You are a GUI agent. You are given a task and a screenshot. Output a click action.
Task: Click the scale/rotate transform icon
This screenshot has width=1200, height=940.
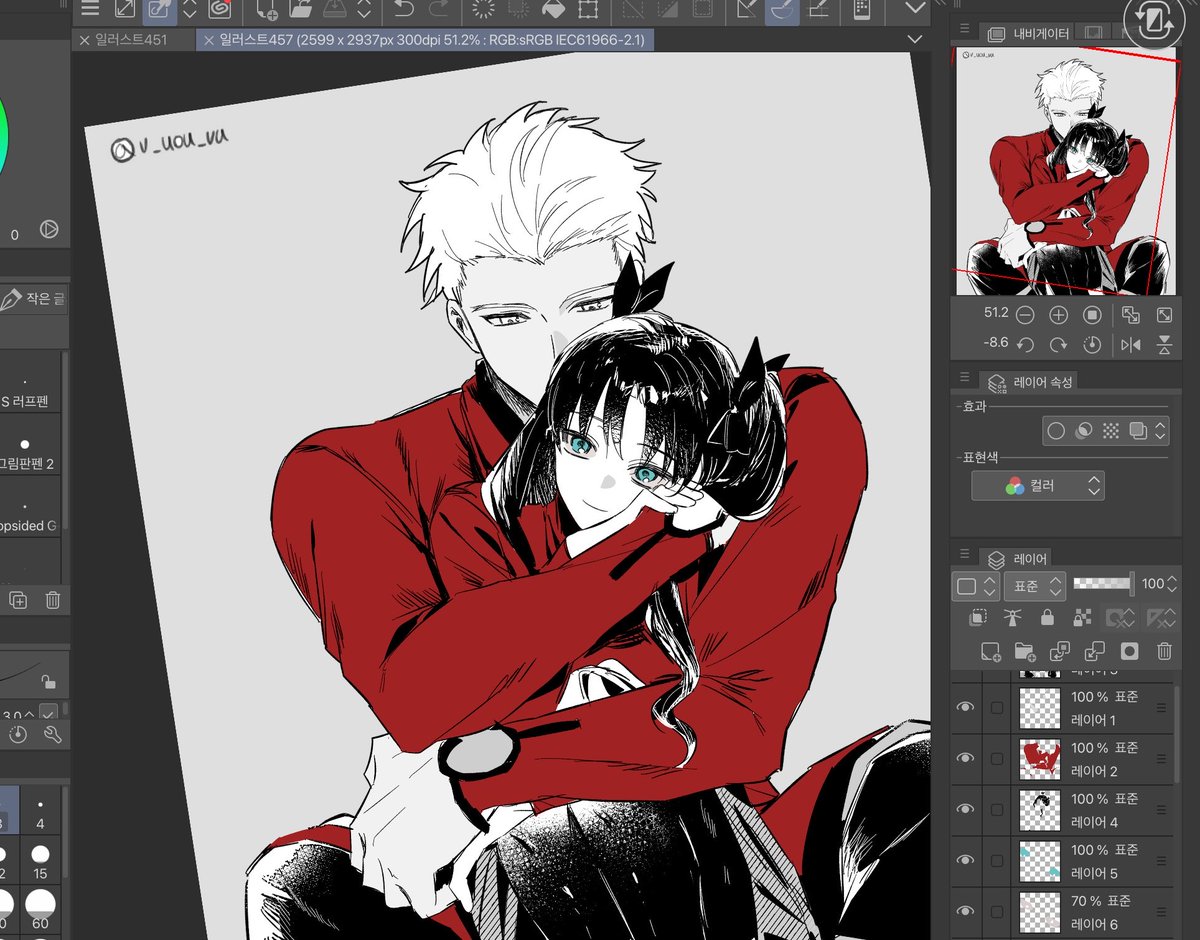588,10
